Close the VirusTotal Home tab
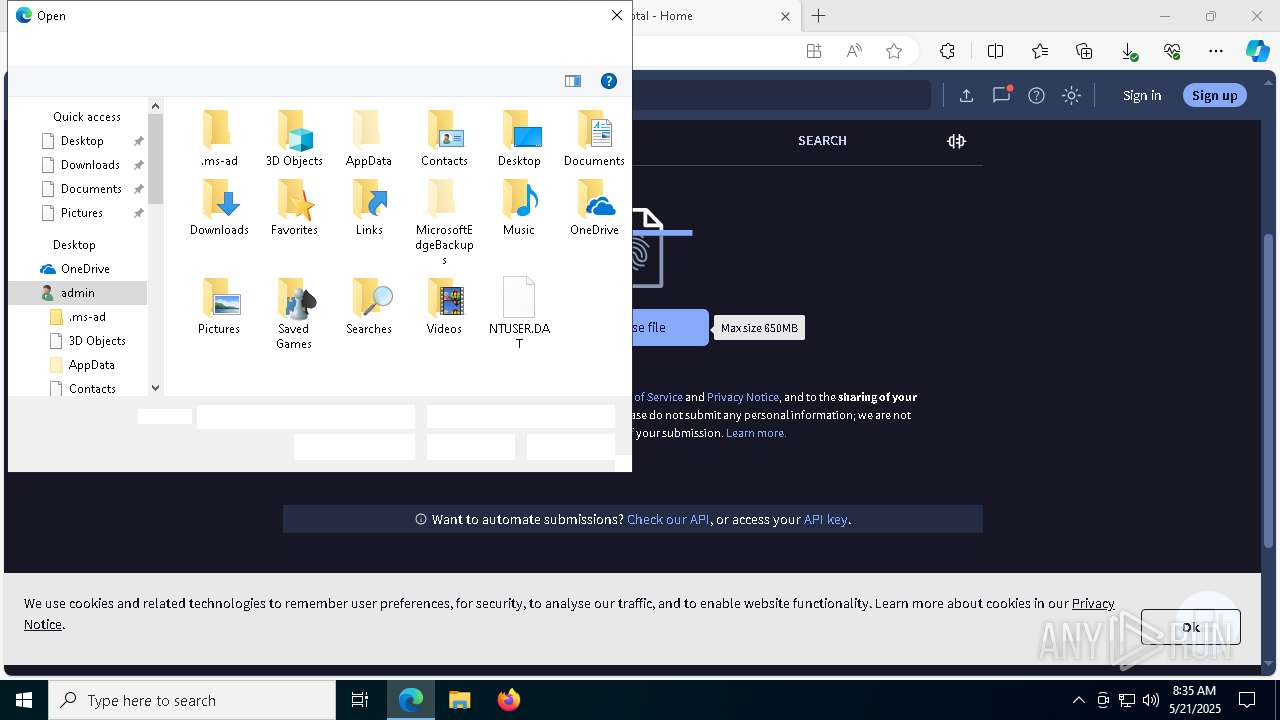Viewport: 1280px width, 720px height. (x=785, y=16)
